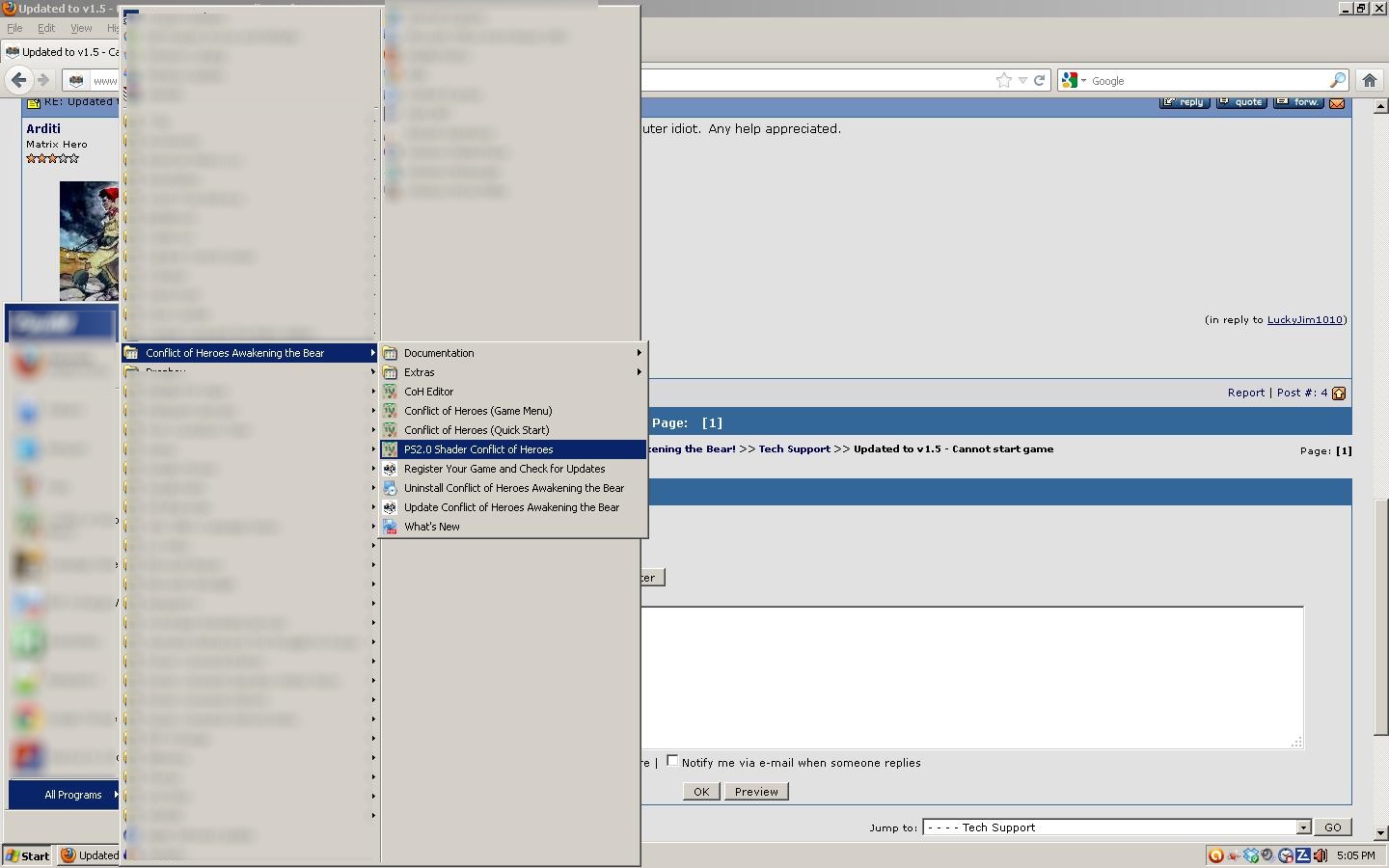The image size is (1389, 868).
Task: Launch Conflict of Heroes (Quick Start)
Action: [x=513, y=430]
